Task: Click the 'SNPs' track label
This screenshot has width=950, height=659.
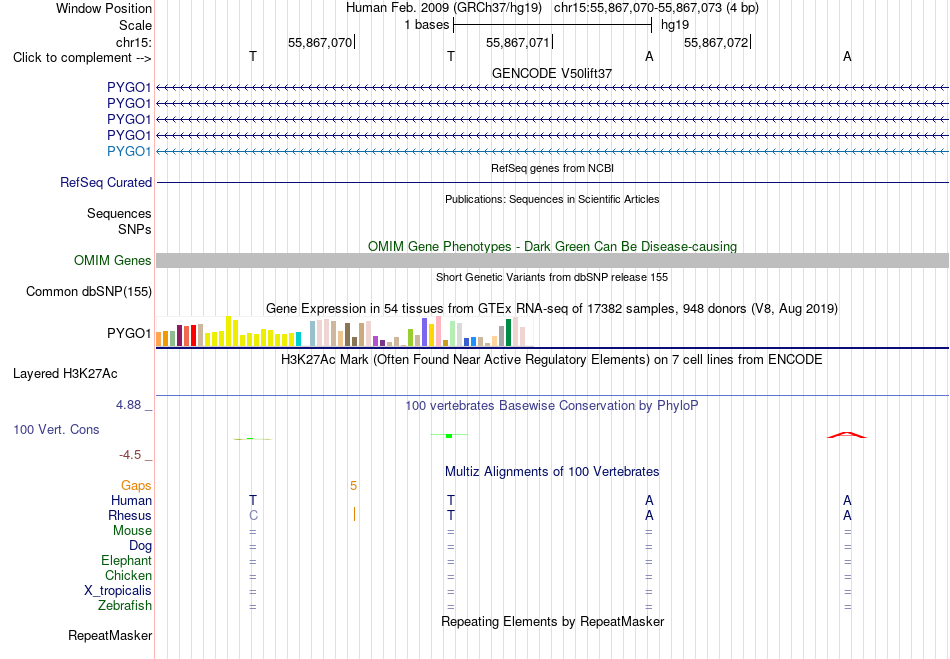Action: [x=135, y=229]
